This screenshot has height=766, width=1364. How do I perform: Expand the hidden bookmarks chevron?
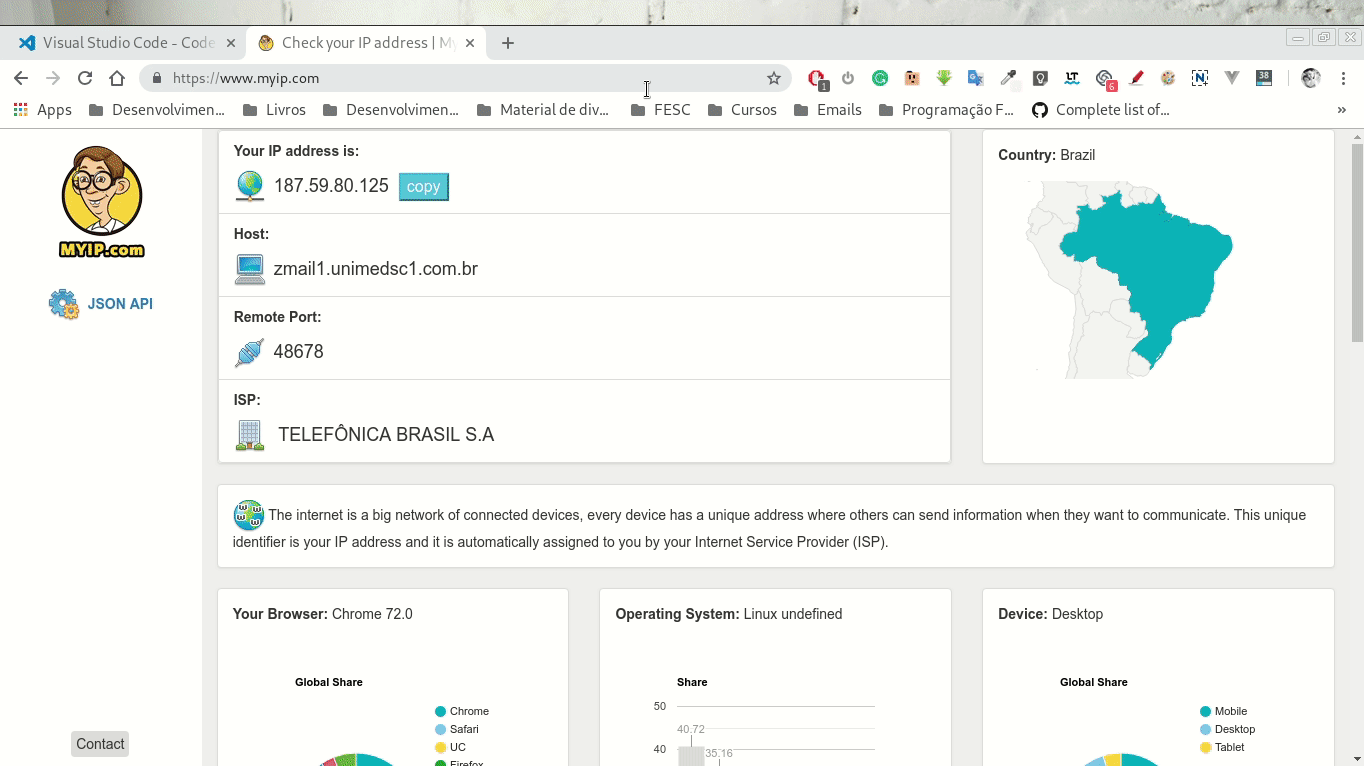[1341, 110]
